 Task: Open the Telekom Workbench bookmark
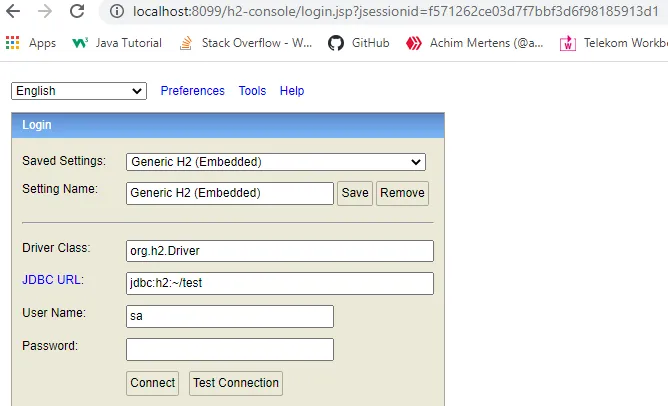(613, 43)
